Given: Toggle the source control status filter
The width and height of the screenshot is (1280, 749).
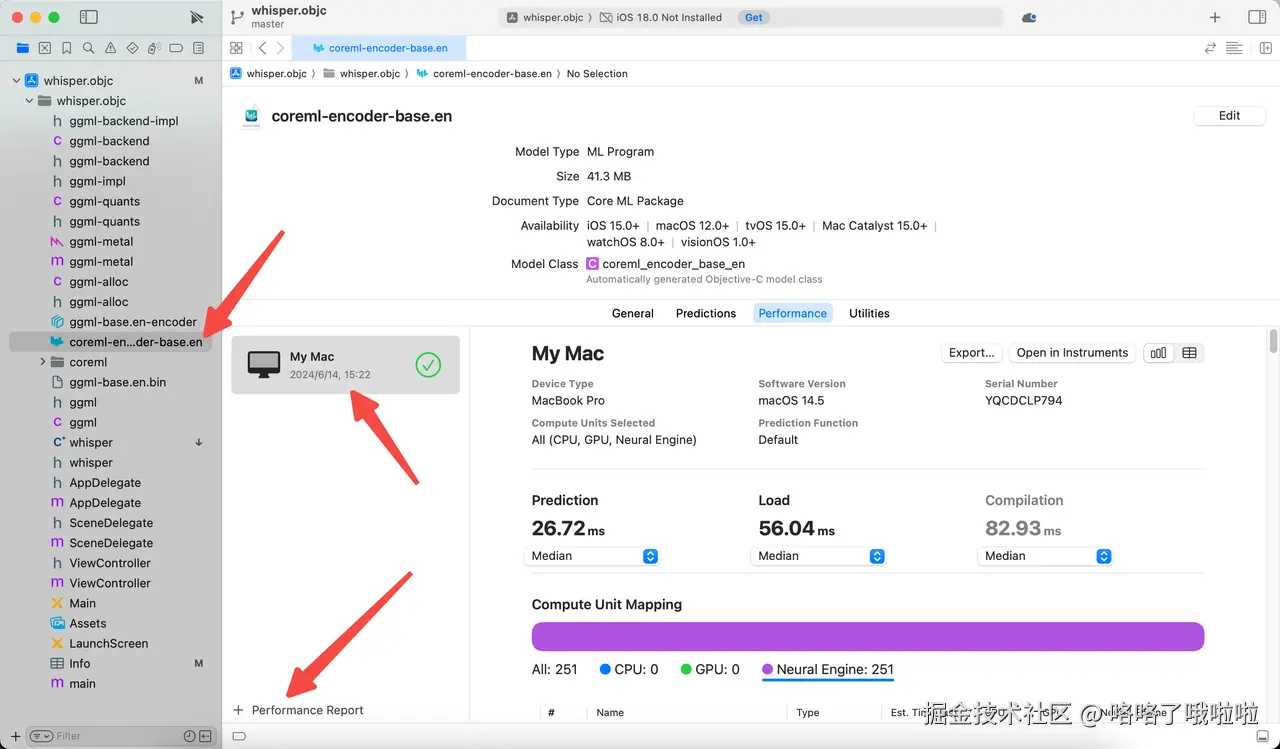Looking at the screenshot, I should pyautogui.click(x=206, y=736).
